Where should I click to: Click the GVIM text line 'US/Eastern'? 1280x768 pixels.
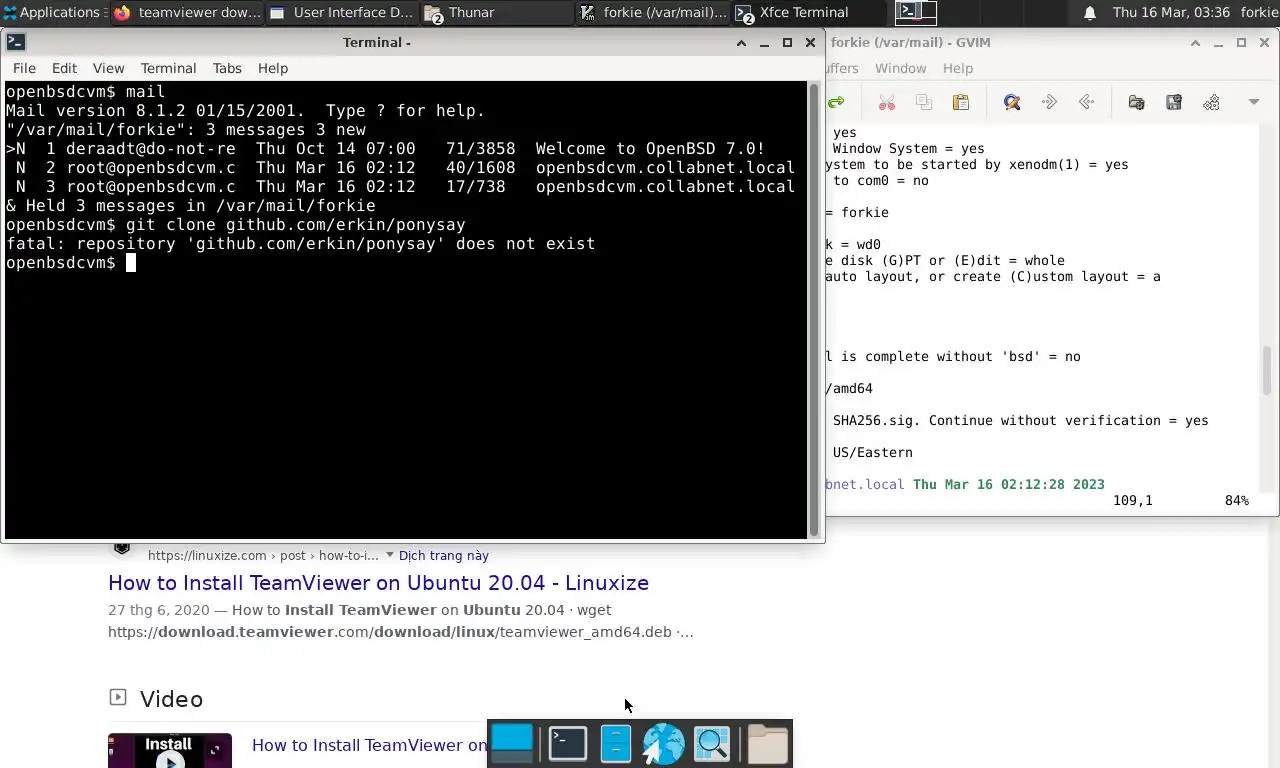[872, 452]
